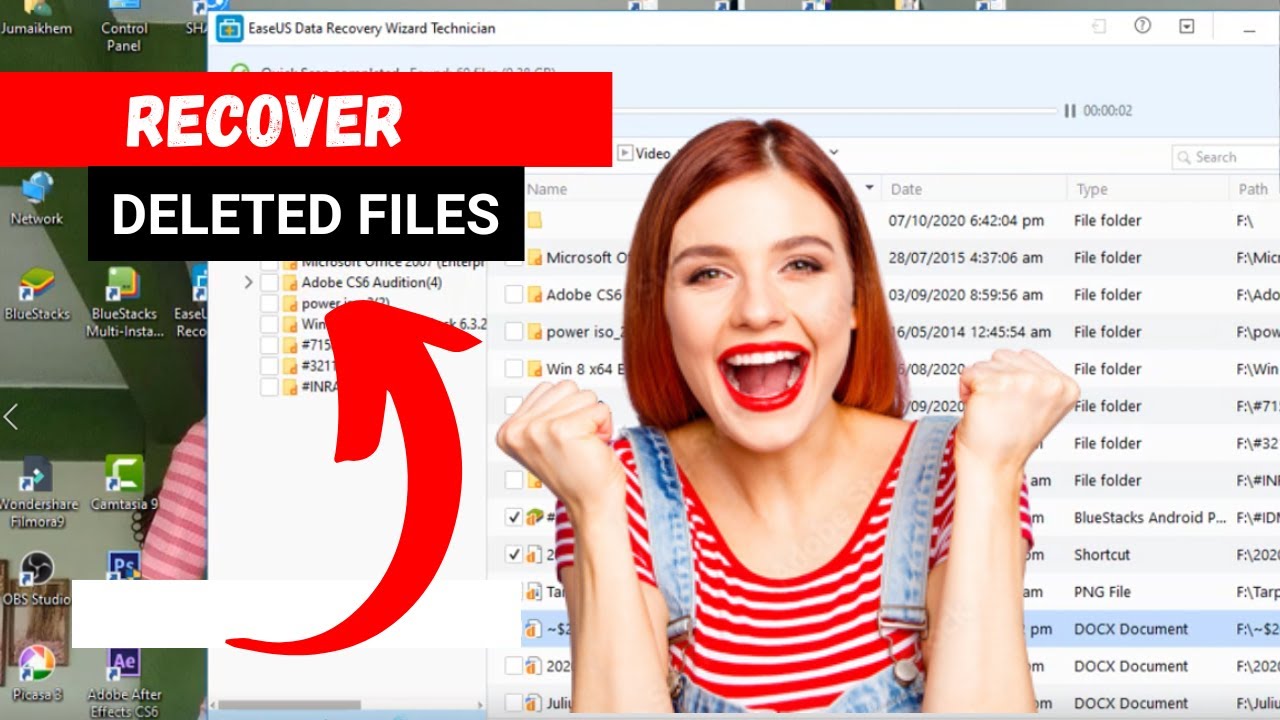Check the #INRA tree folder checkbox
This screenshot has height=720, width=1280.
tap(269, 387)
